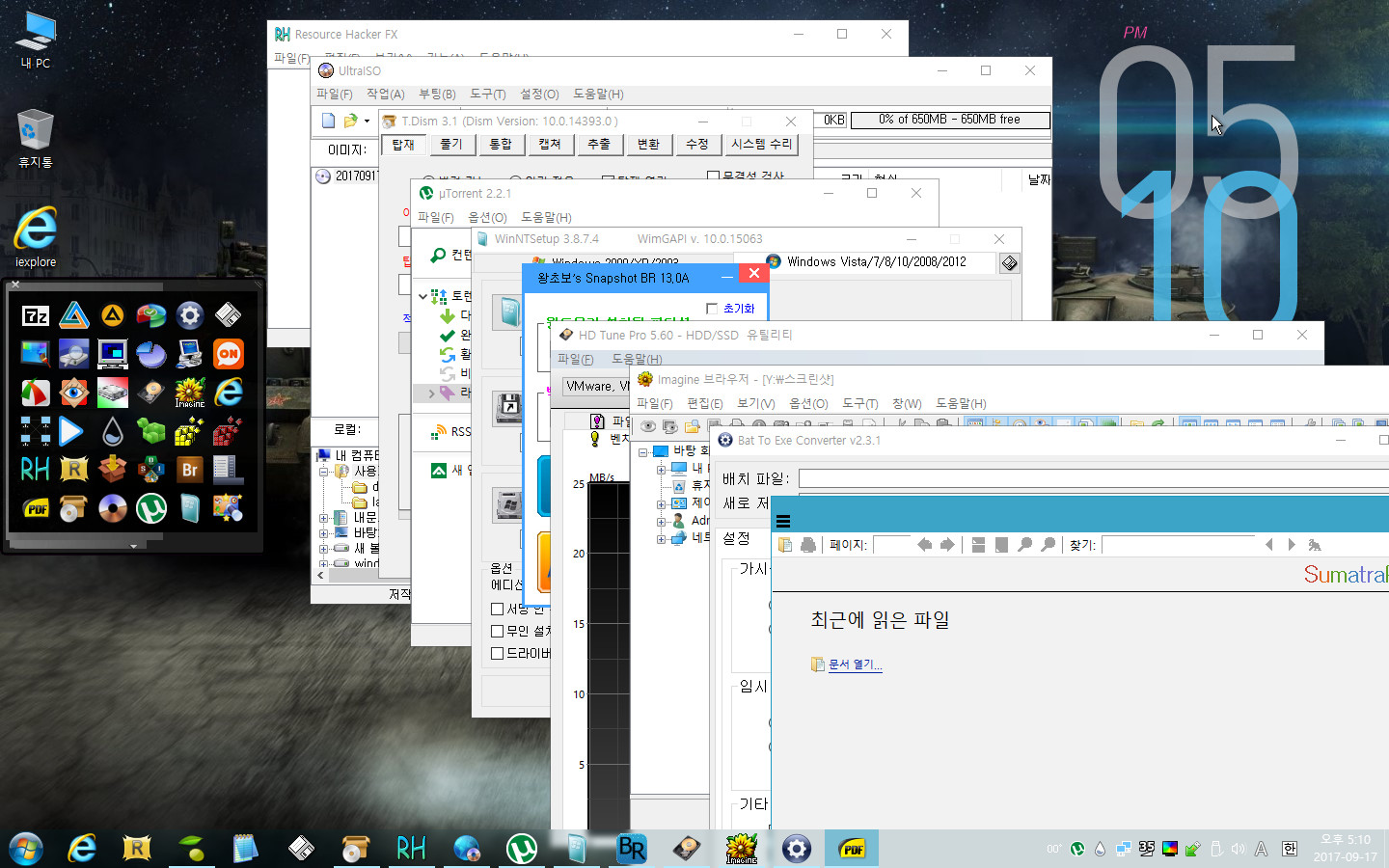Click the BR icon on the taskbar

click(x=631, y=849)
